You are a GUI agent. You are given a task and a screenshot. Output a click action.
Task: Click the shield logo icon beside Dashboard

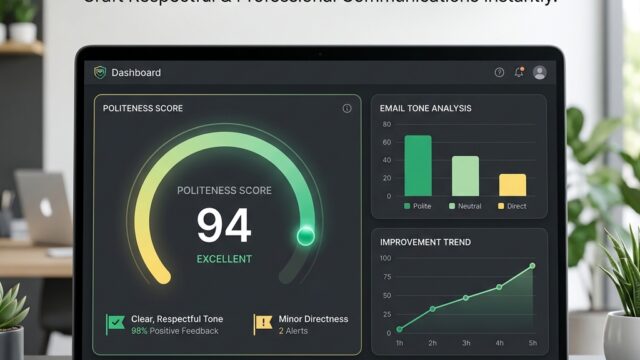tap(100, 72)
